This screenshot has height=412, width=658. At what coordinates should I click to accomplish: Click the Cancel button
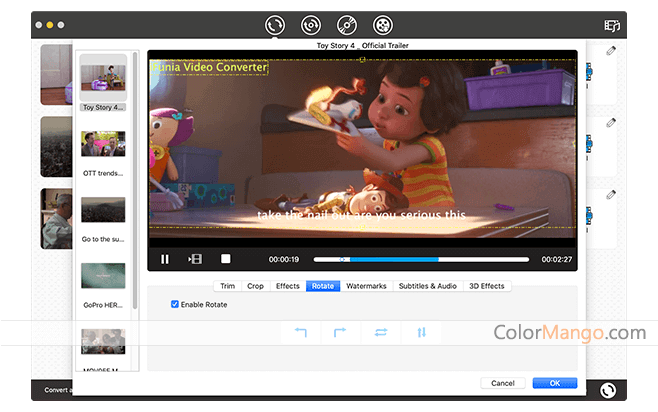tap(503, 383)
